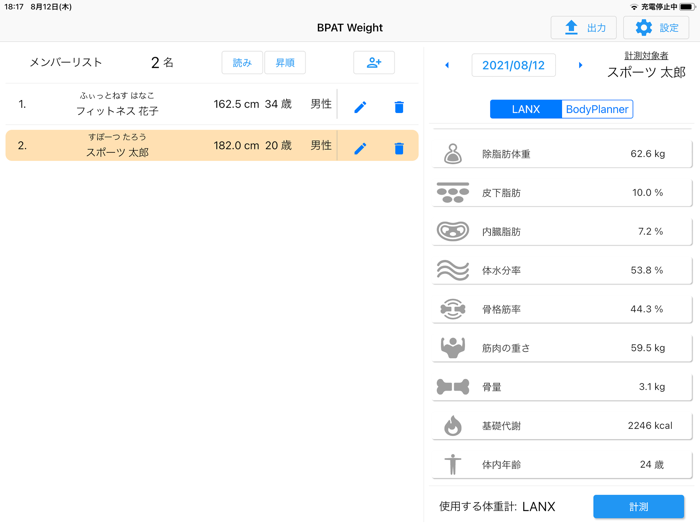Click the 計測 measure button
Viewport: 700px width, 525px height.
[x=638, y=507]
